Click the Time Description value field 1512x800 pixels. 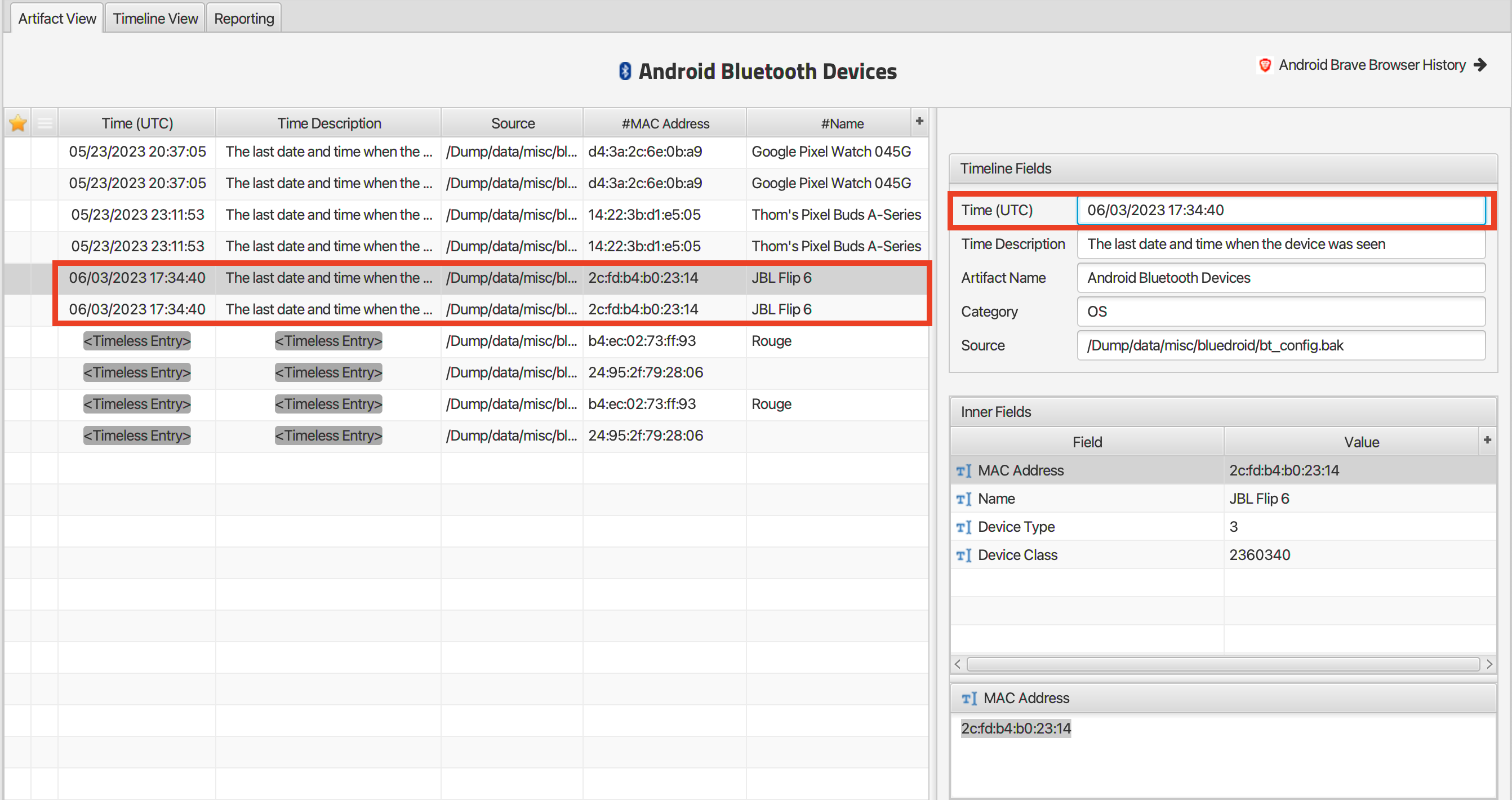click(x=1280, y=244)
